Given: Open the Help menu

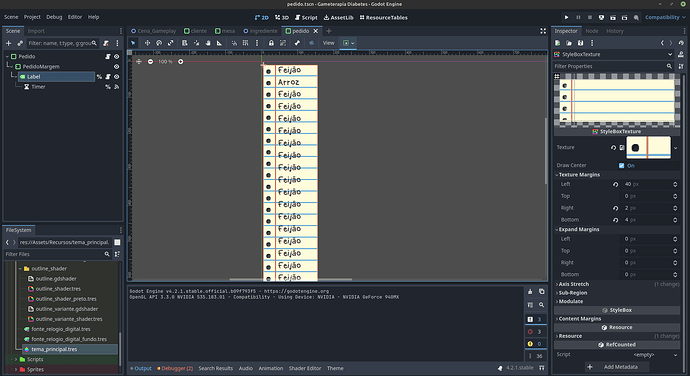Looking at the screenshot, I should [93, 17].
